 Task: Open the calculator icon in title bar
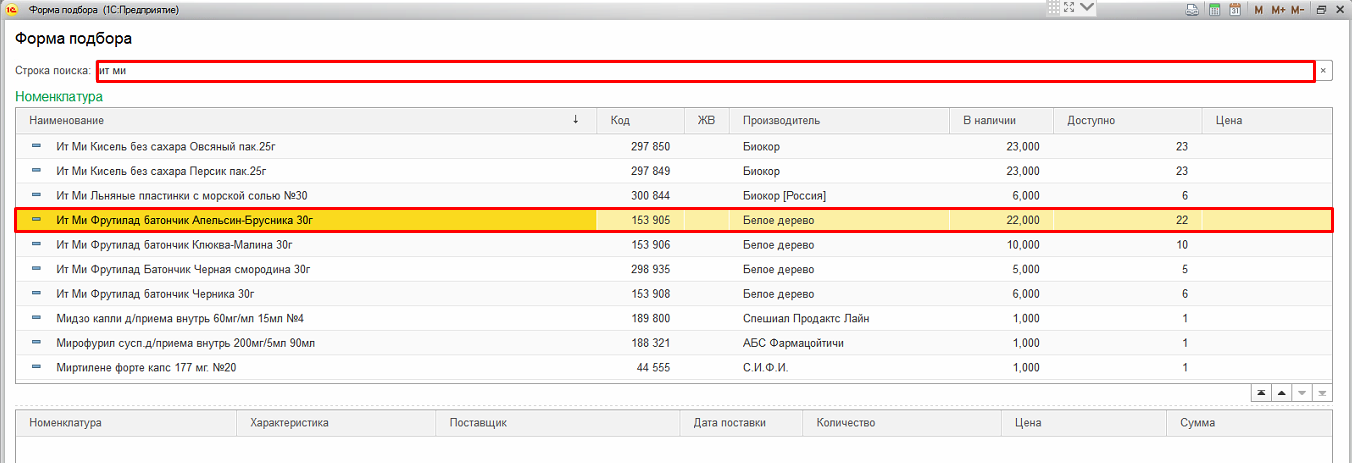click(1214, 9)
